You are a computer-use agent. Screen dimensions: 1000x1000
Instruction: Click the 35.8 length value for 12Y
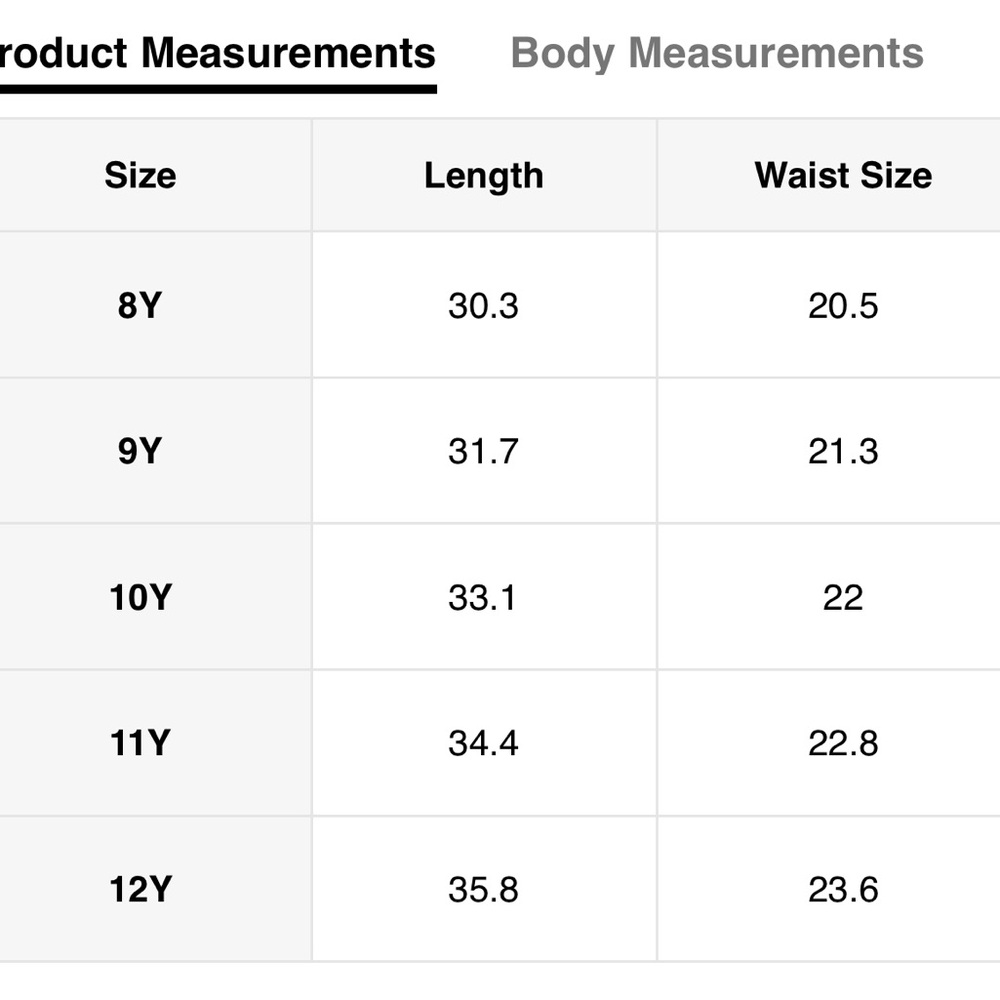483,890
